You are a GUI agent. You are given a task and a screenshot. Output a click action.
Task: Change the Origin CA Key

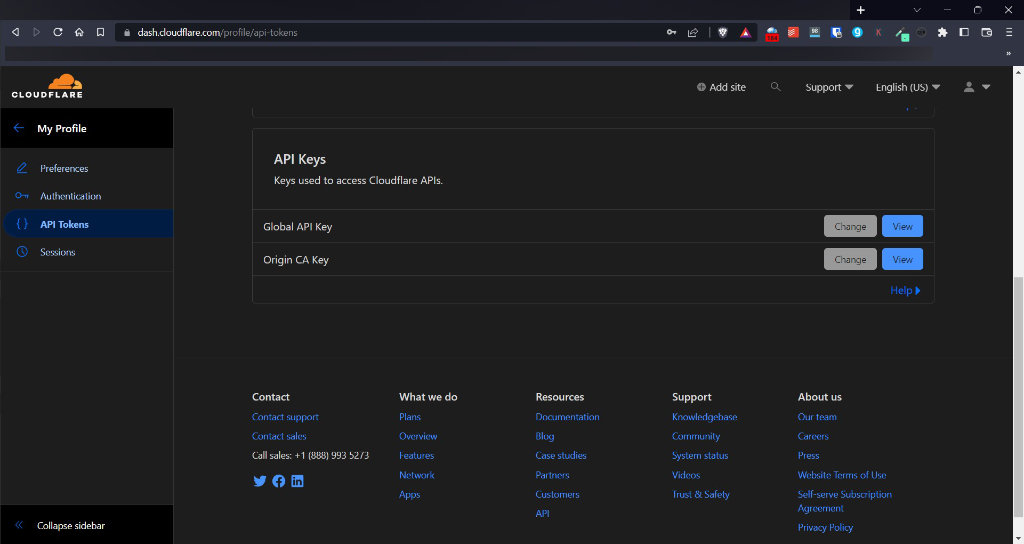pos(850,259)
